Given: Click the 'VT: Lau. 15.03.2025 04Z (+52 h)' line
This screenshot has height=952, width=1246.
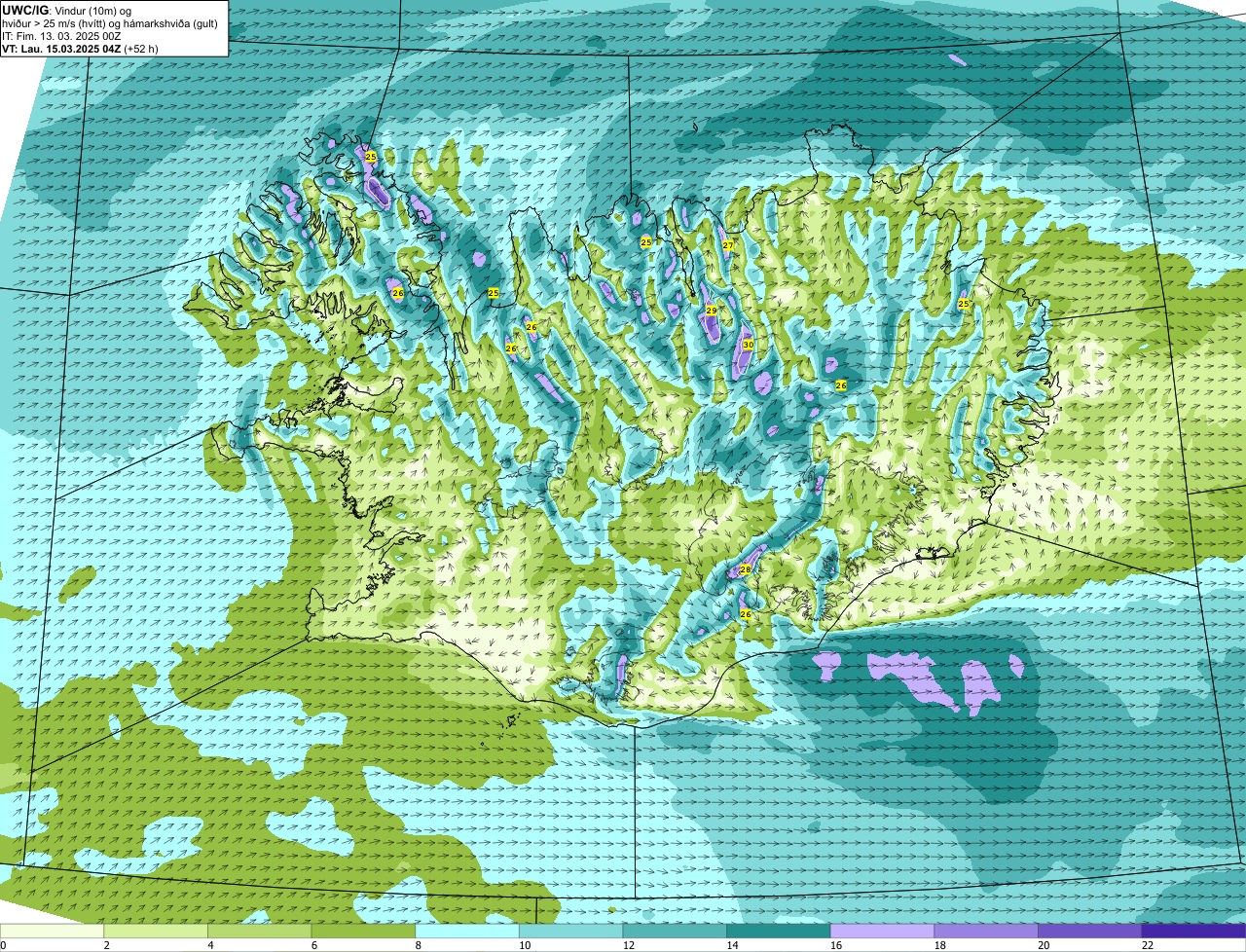Looking at the screenshot, I should [x=80, y=48].
